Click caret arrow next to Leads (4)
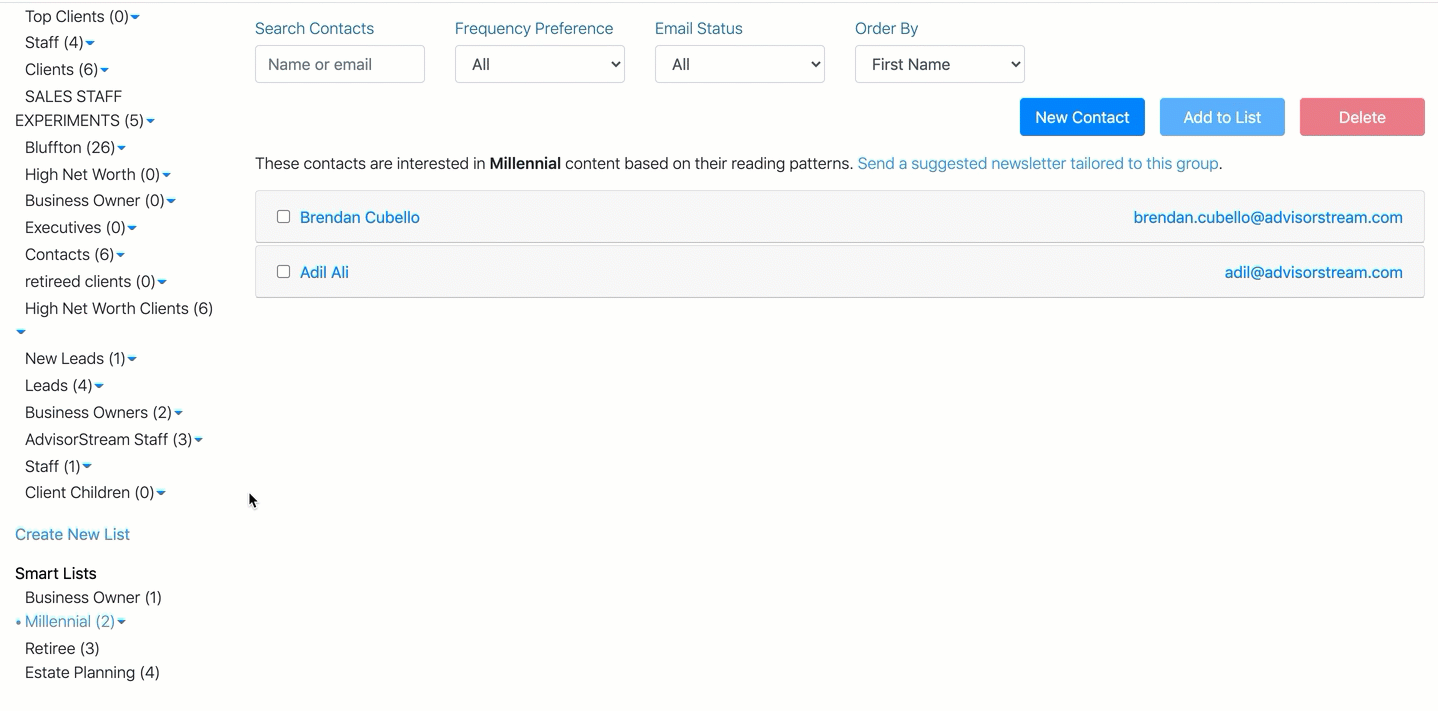Image resolution: width=1438 pixels, height=711 pixels. pyautogui.click(x=99, y=387)
